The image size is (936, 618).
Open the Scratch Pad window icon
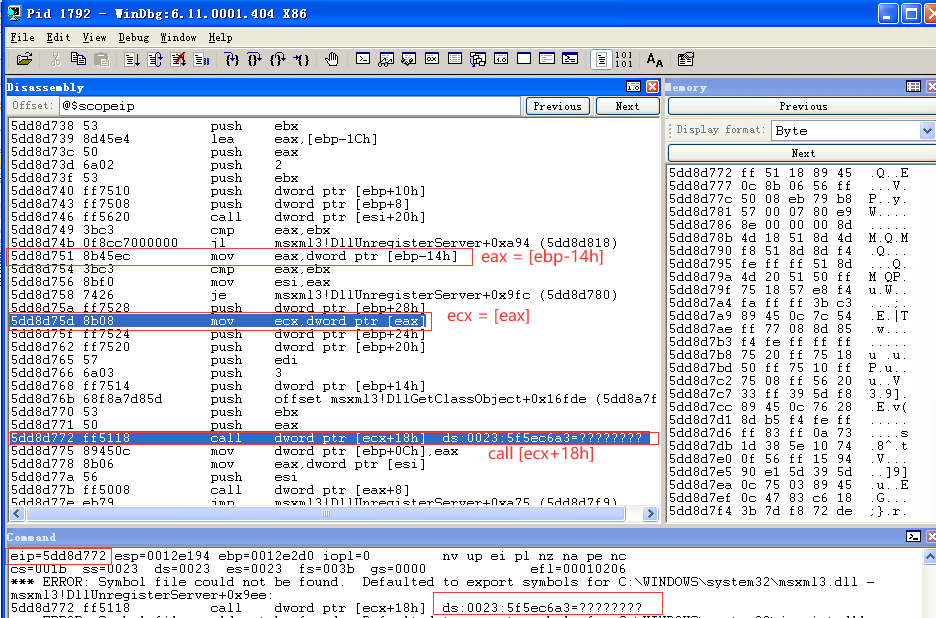(524, 59)
